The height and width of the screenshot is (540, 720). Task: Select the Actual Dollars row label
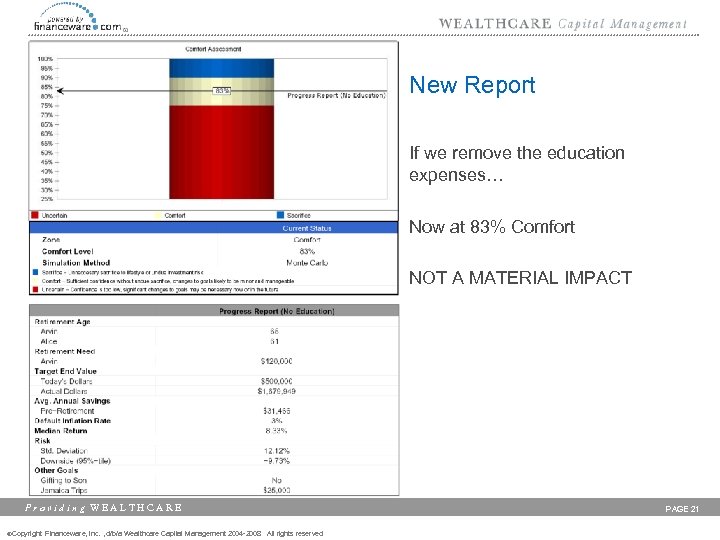point(64,391)
